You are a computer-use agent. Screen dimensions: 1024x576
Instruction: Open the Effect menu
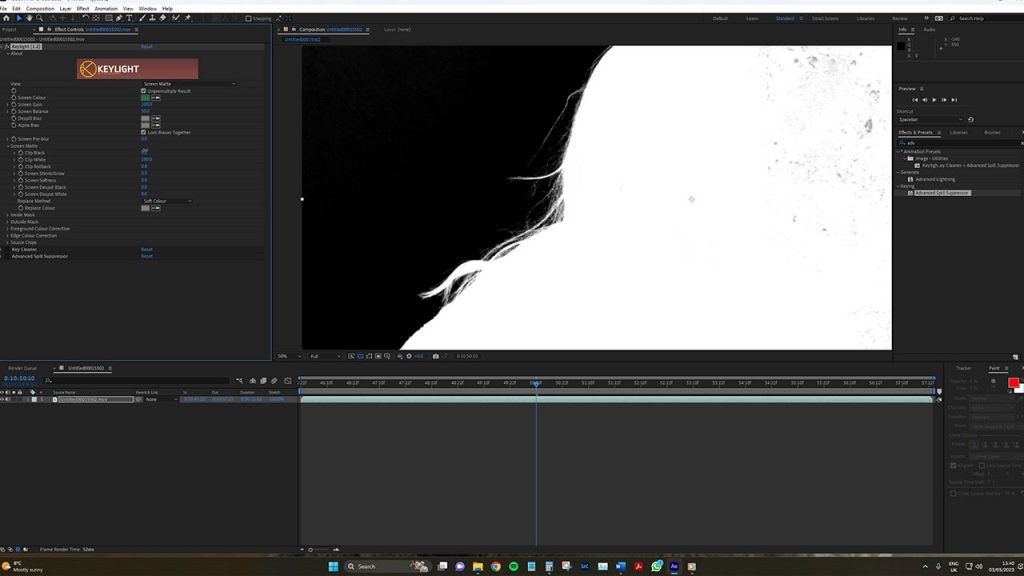(x=82, y=8)
